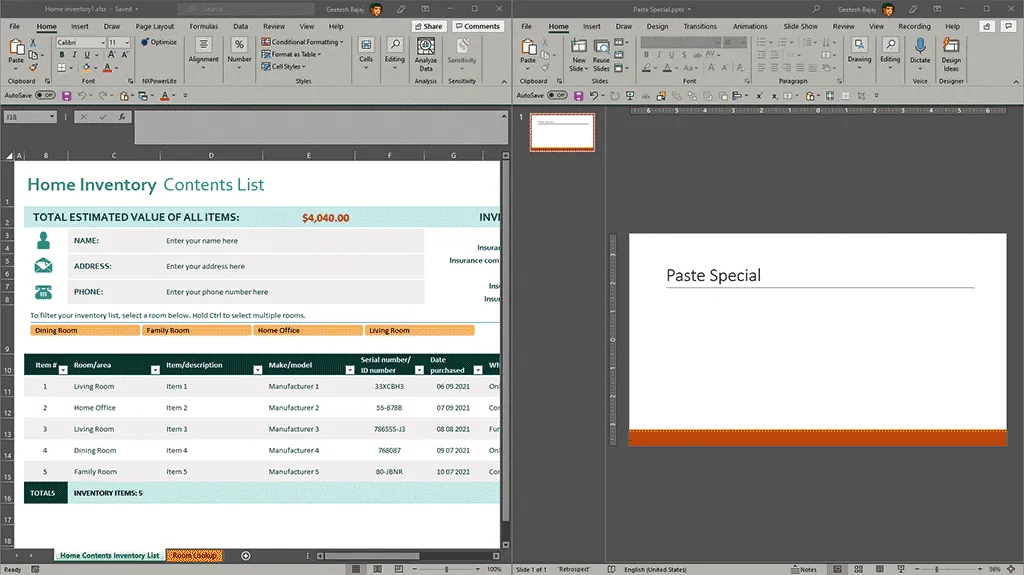Collapse the Excel ribbon chevron

click(x=504, y=82)
